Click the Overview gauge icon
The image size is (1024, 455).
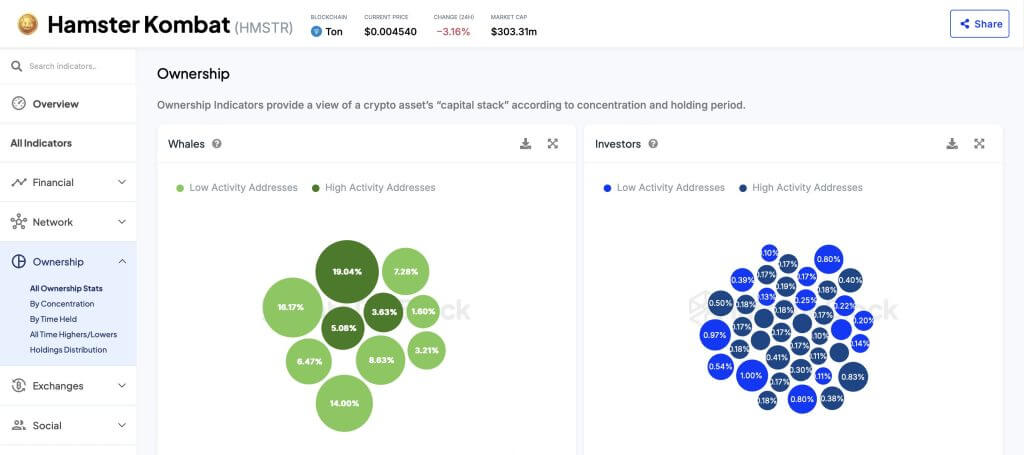pyautogui.click(x=18, y=104)
